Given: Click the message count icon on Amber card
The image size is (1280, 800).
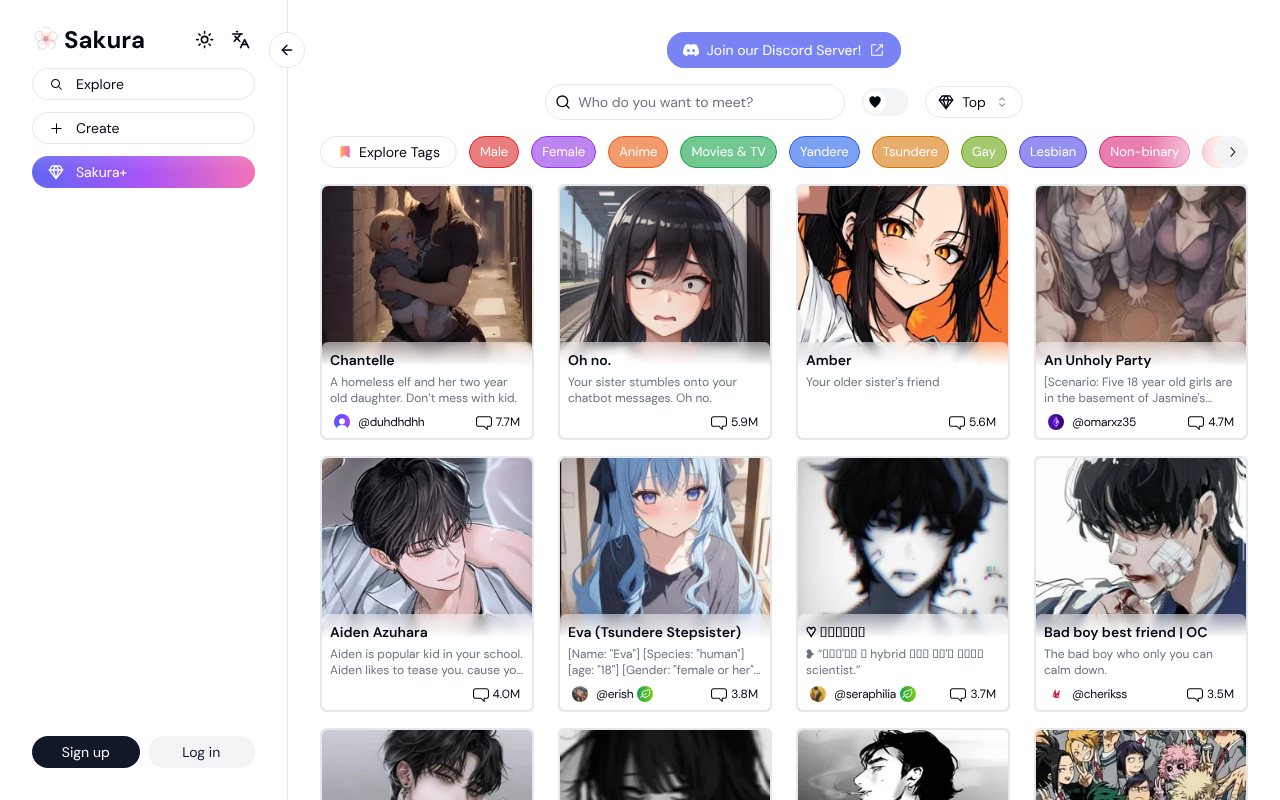Looking at the screenshot, I should coord(956,422).
